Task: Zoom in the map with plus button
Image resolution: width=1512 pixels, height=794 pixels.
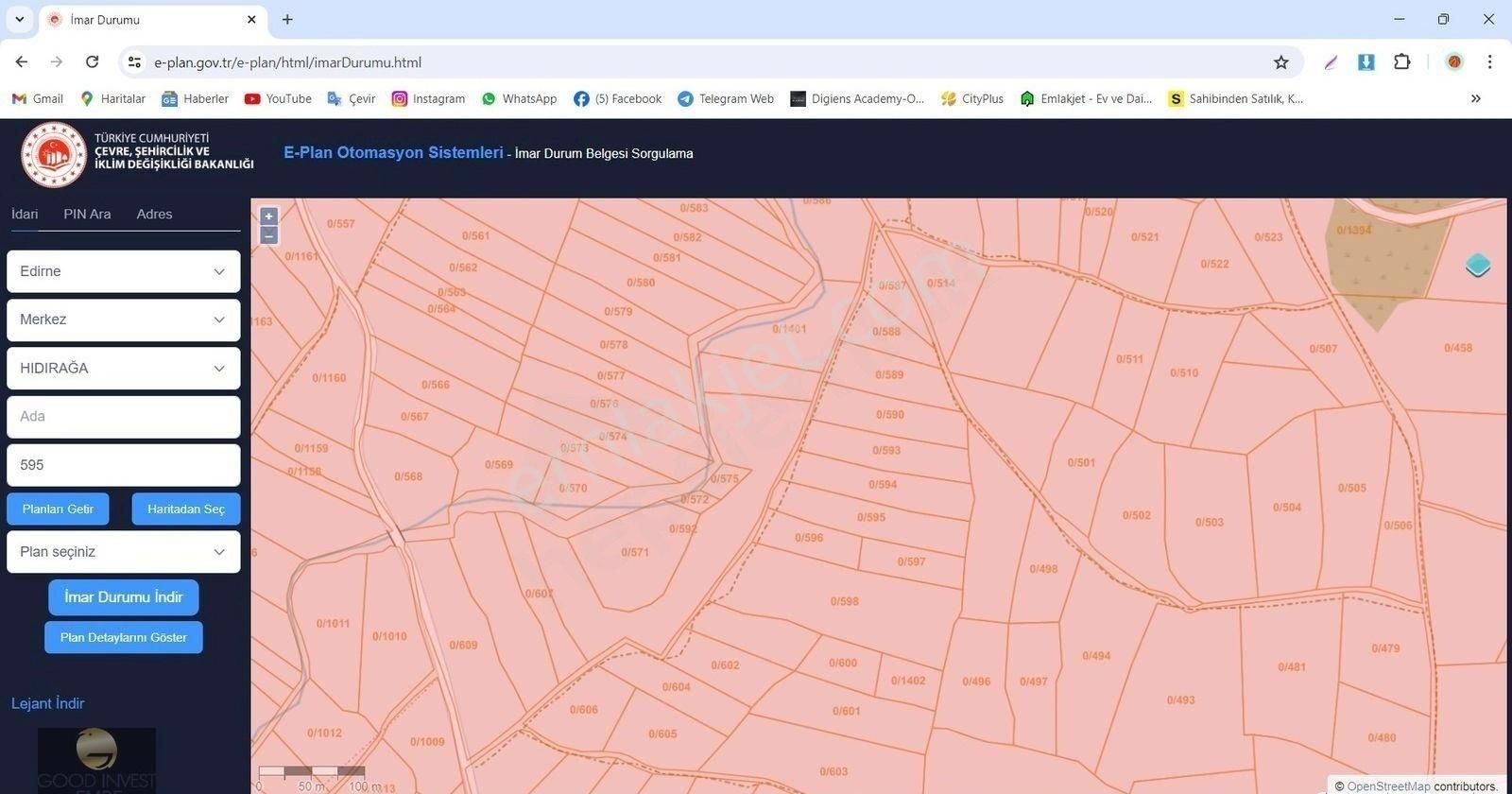Action: point(268,216)
